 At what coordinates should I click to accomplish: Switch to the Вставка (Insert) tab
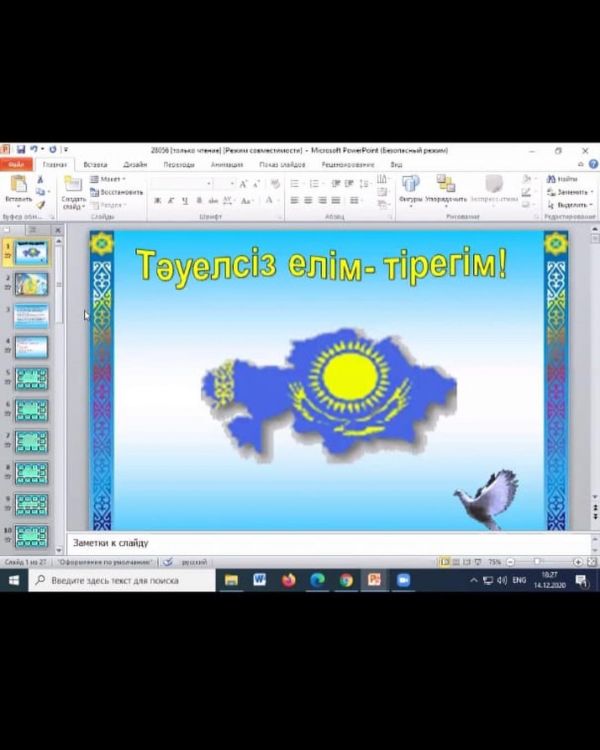click(95, 164)
